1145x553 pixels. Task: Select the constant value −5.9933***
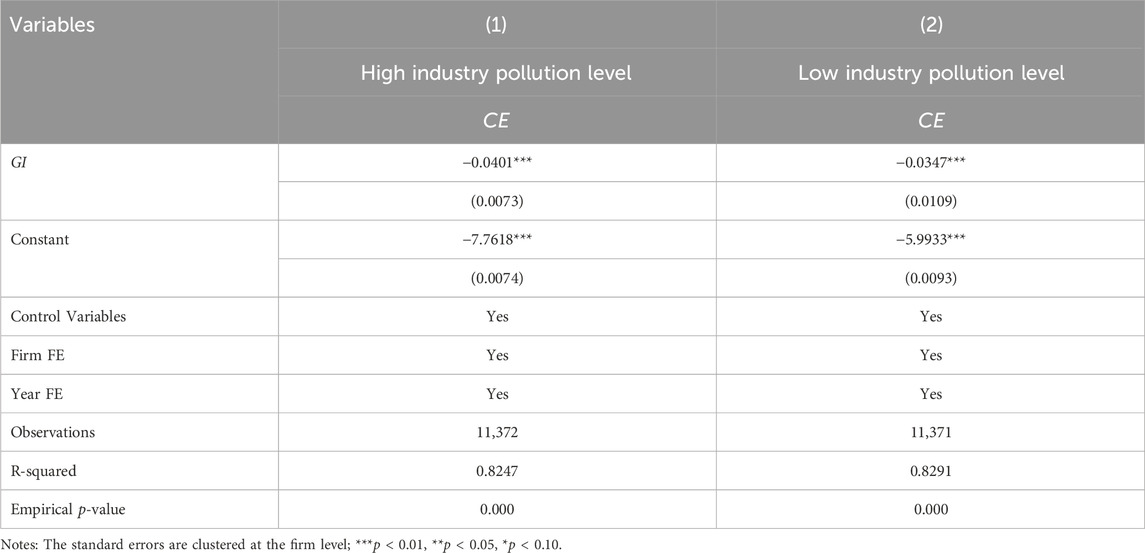tap(931, 240)
